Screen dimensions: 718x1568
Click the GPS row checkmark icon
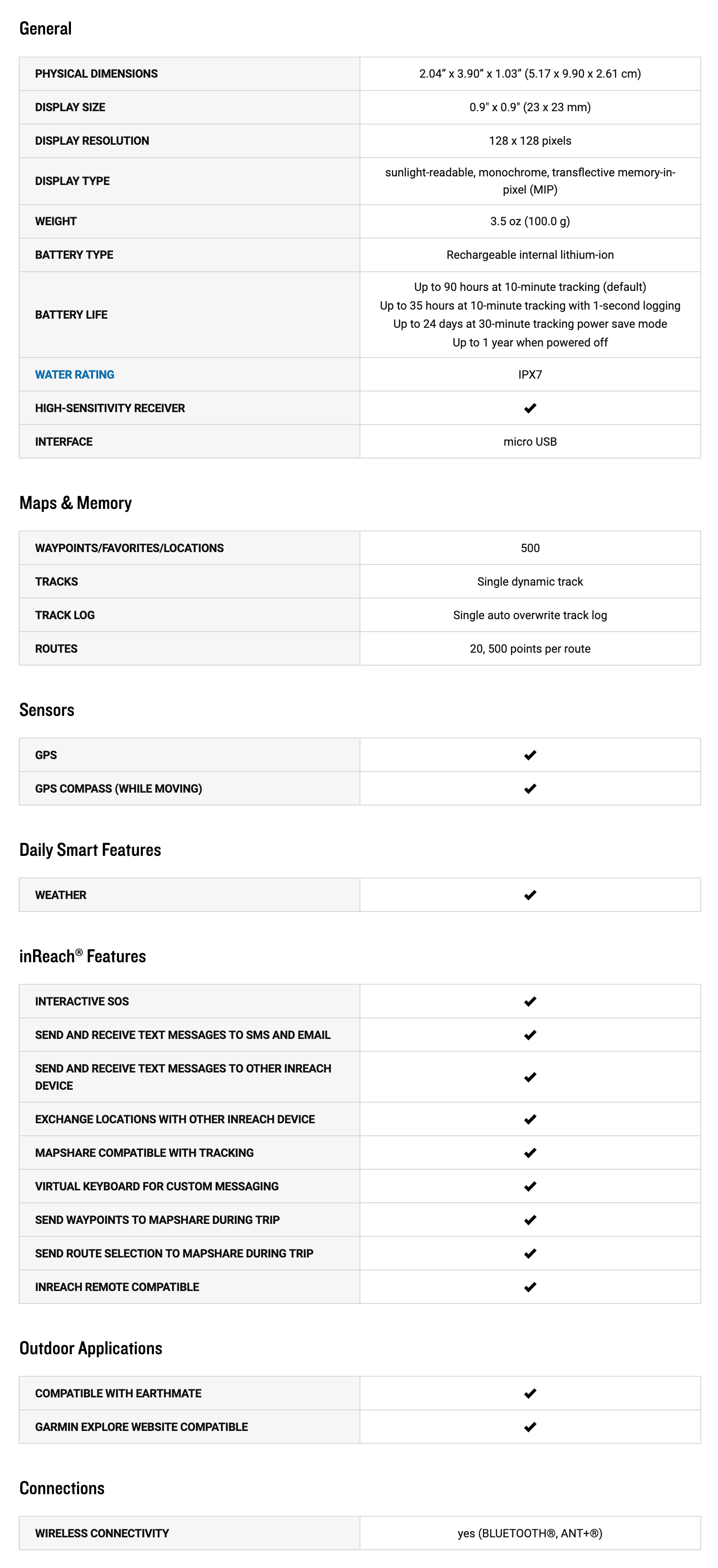pyautogui.click(x=530, y=755)
